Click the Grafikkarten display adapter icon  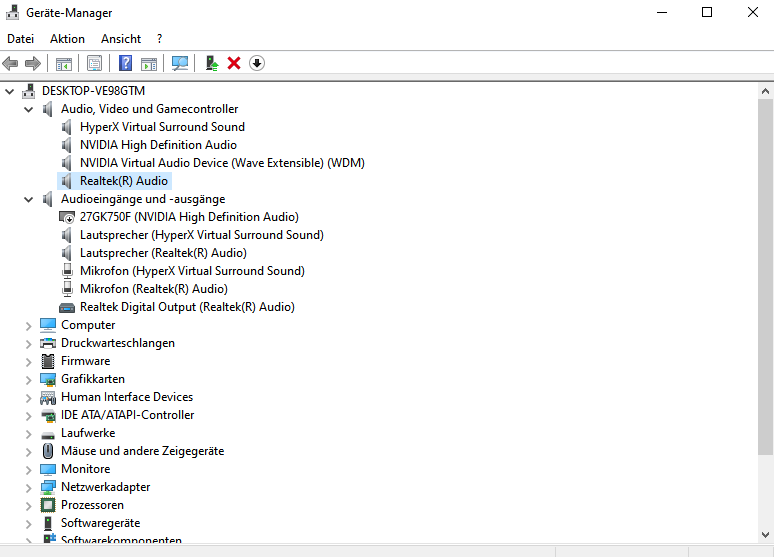[x=48, y=379]
